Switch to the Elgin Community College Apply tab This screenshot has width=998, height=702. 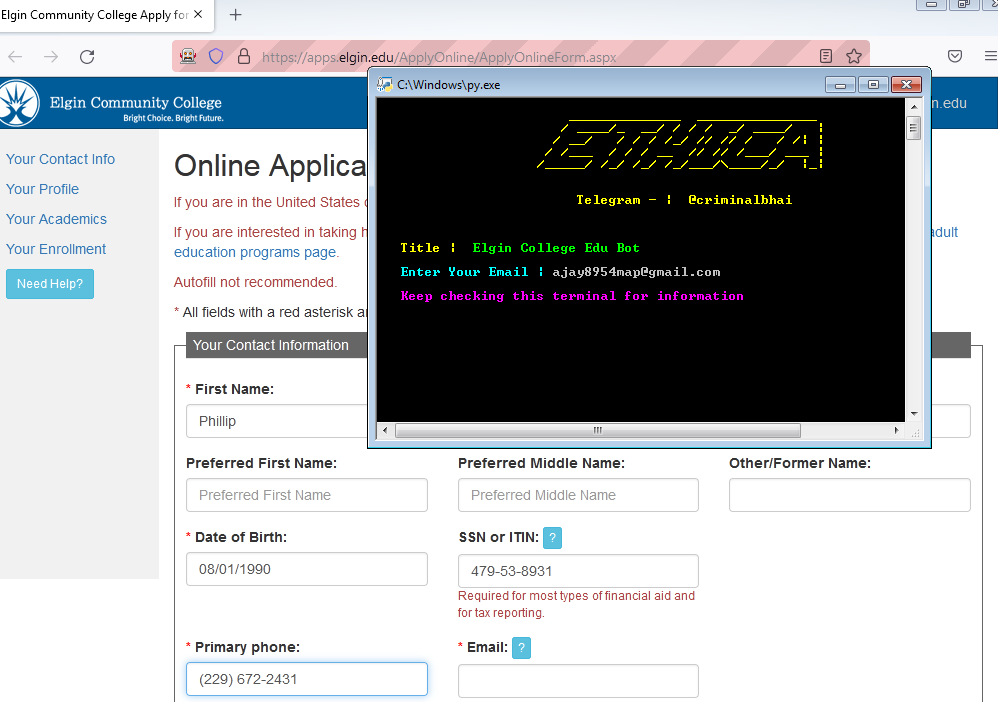pyautogui.click(x=100, y=16)
